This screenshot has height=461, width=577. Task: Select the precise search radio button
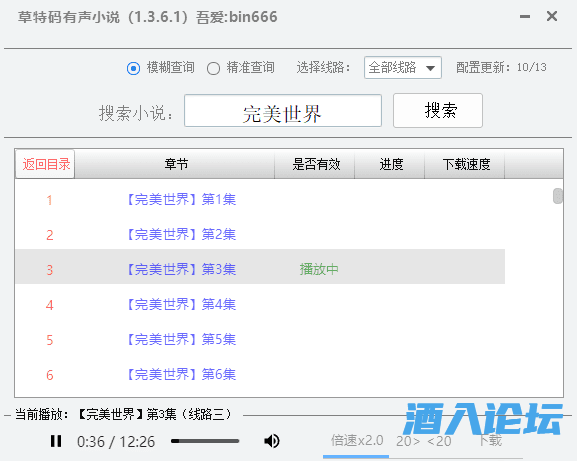pos(213,68)
